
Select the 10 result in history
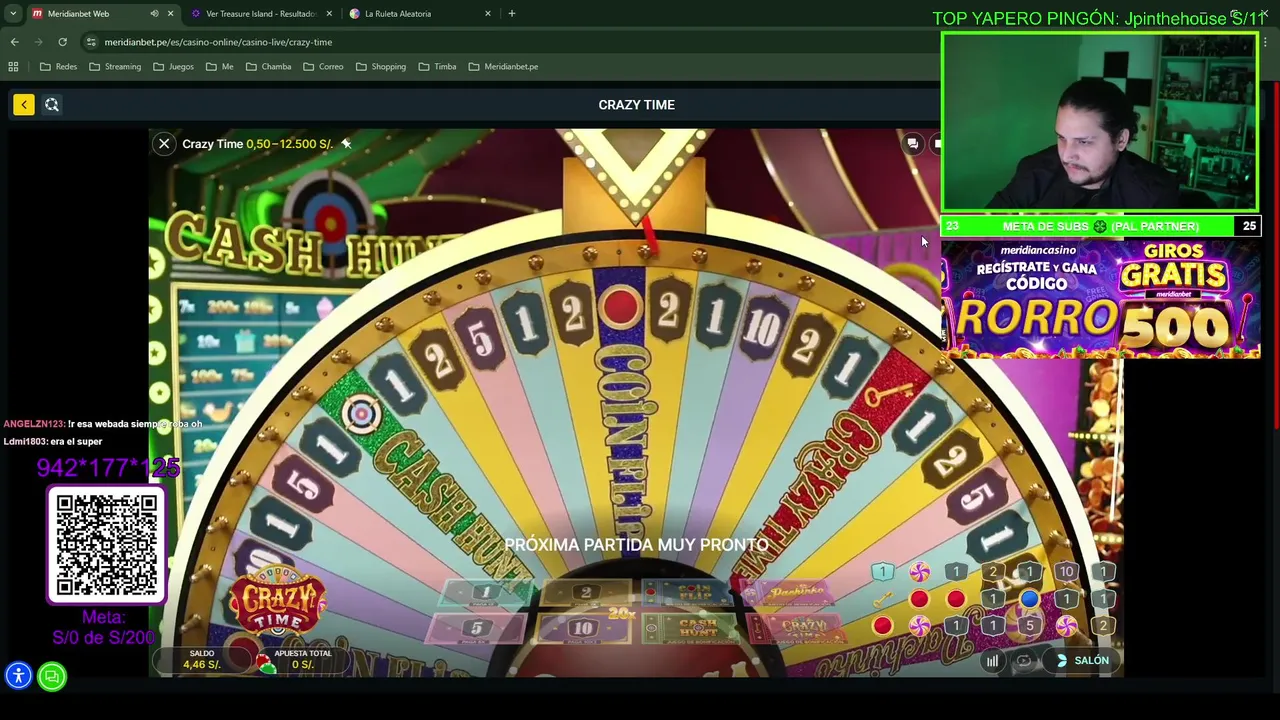point(1066,572)
